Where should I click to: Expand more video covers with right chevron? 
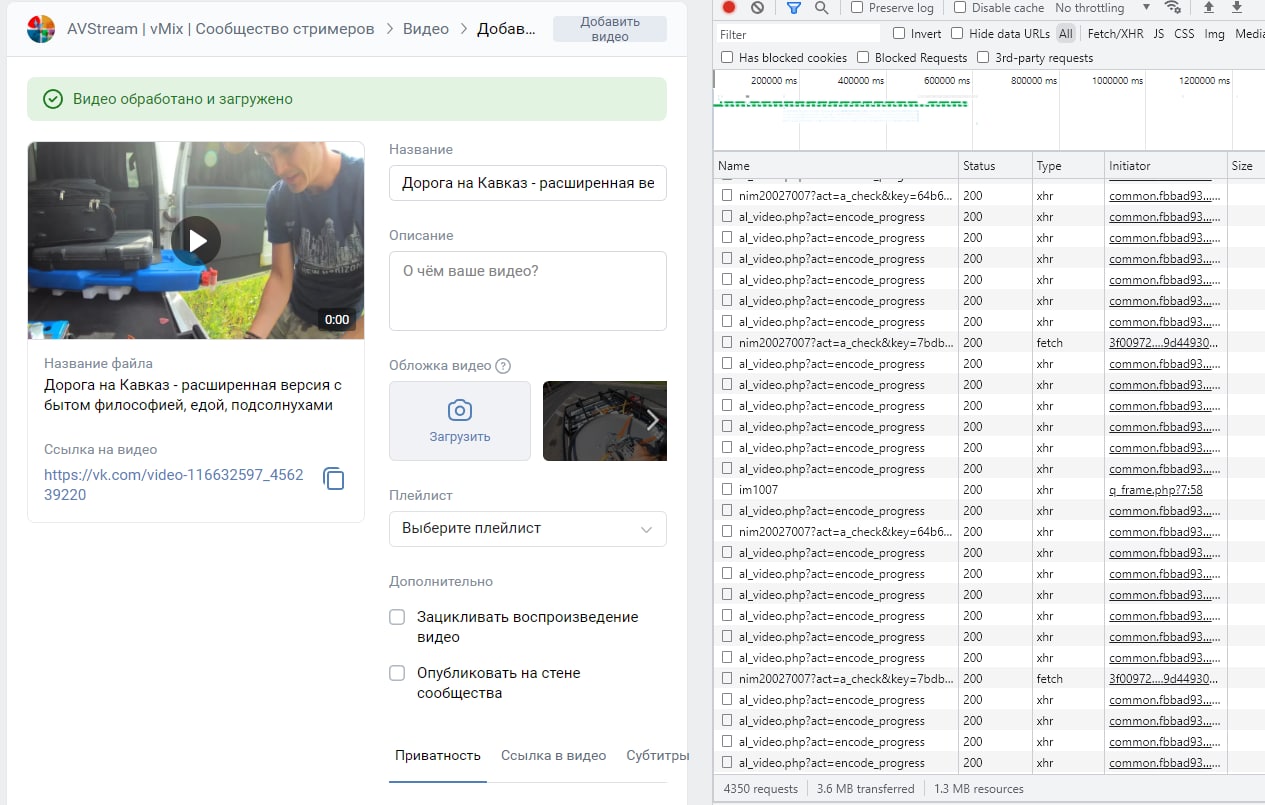click(x=654, y=421)
